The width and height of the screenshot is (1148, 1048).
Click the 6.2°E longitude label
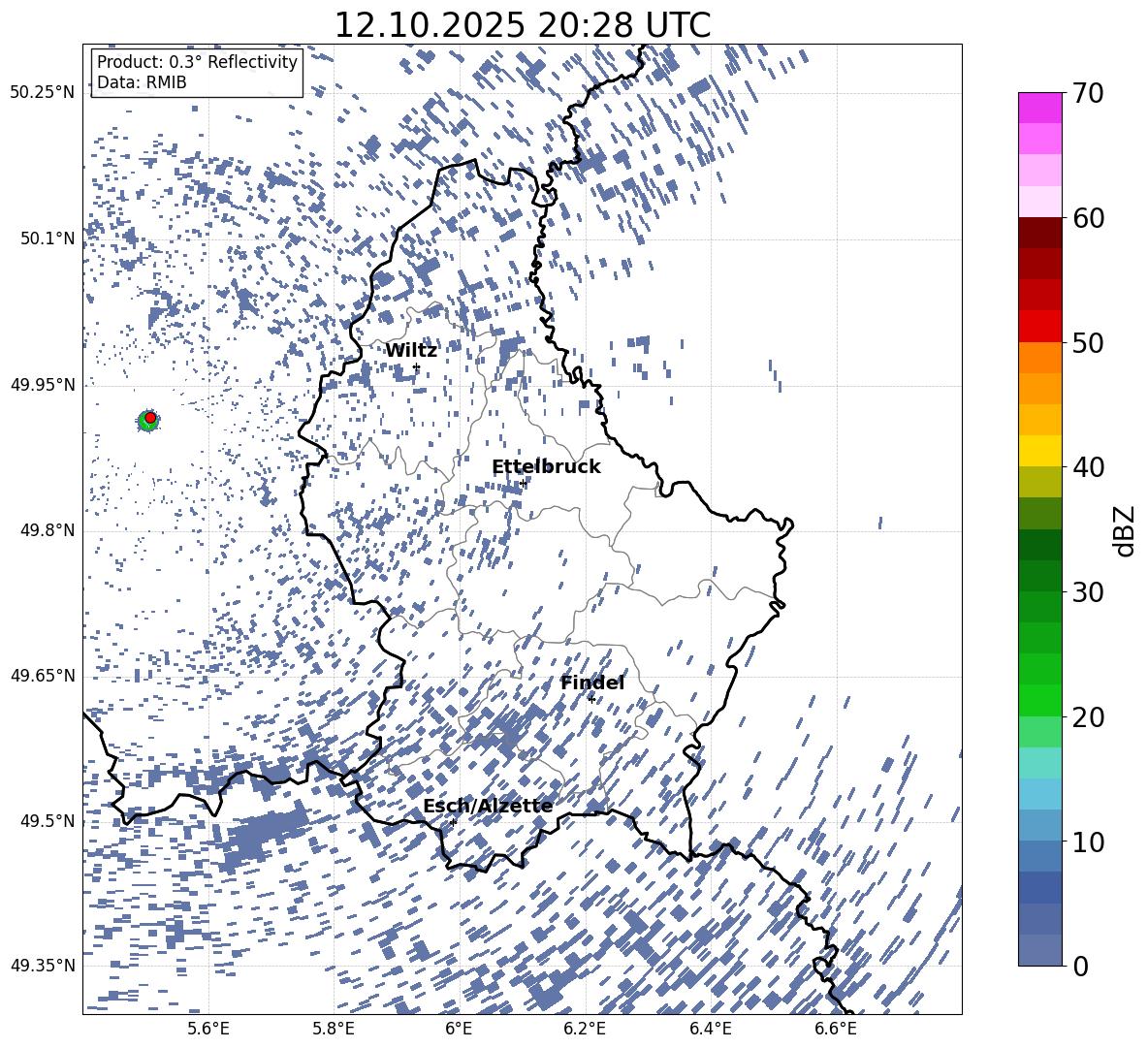tap(585, 1029)
